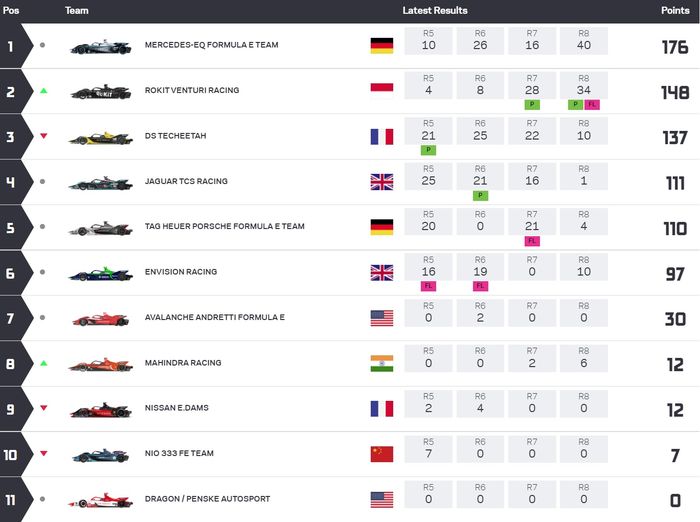Click the Jaguar TCS Racing car image
This screenshot has width=700, height=522.
point(100,183)
